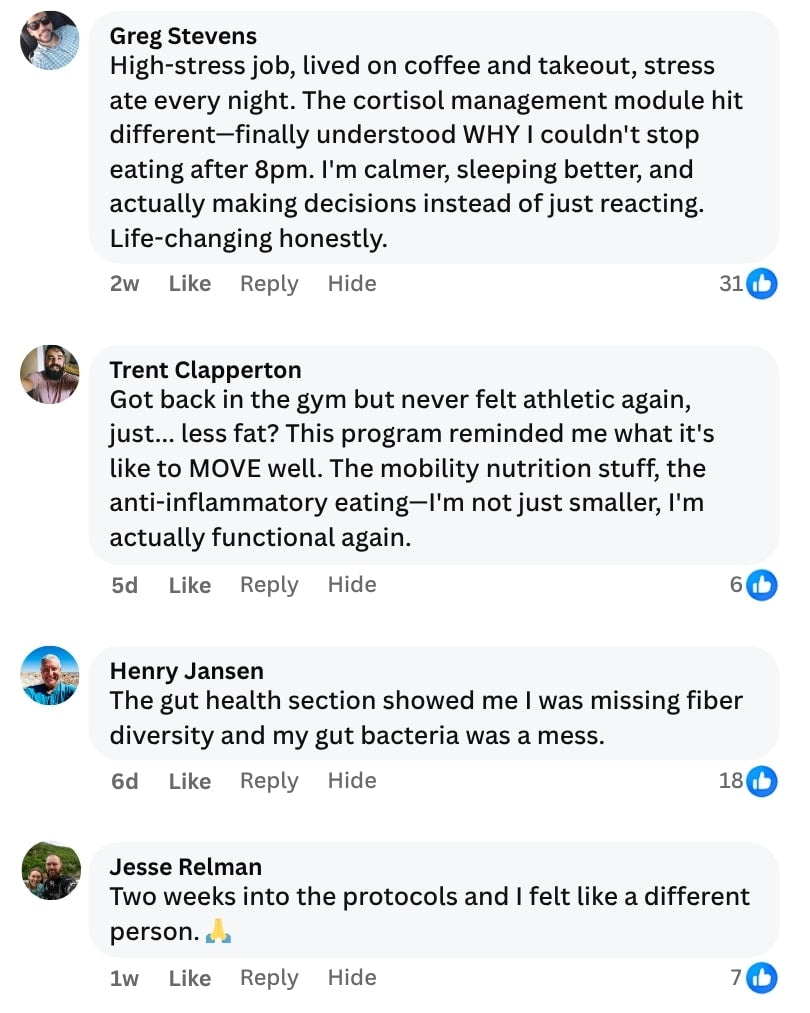Click Henry Jansen's profile photo
This screenshot has height=1013, width=810.
tap(50, 675)
